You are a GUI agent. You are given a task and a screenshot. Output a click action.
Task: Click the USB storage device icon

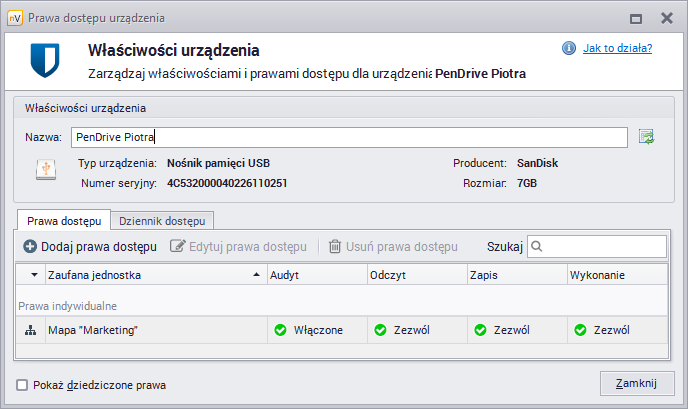click(x=46, y=169)
